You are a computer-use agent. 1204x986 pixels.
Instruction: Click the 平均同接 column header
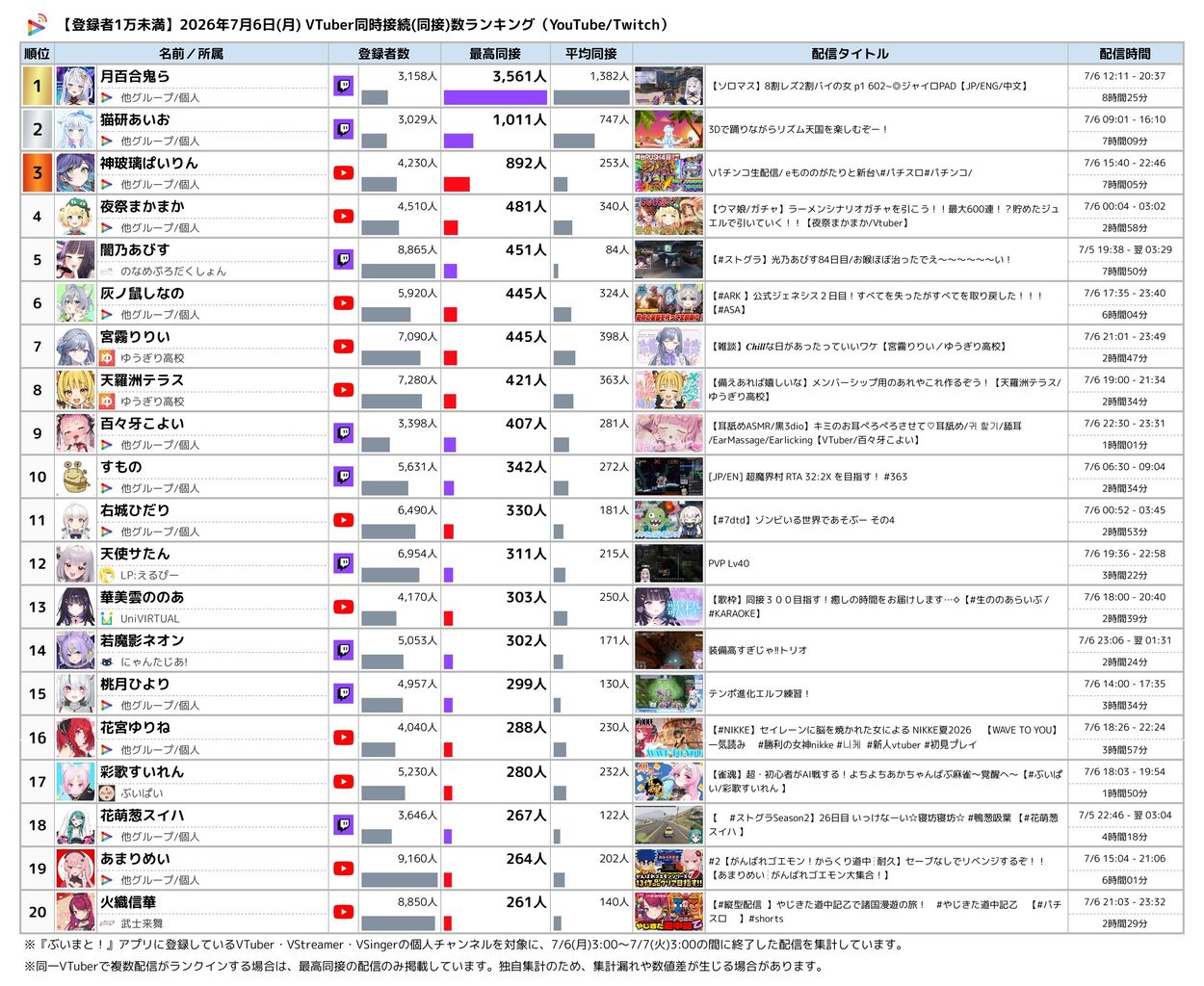(590, 54)
